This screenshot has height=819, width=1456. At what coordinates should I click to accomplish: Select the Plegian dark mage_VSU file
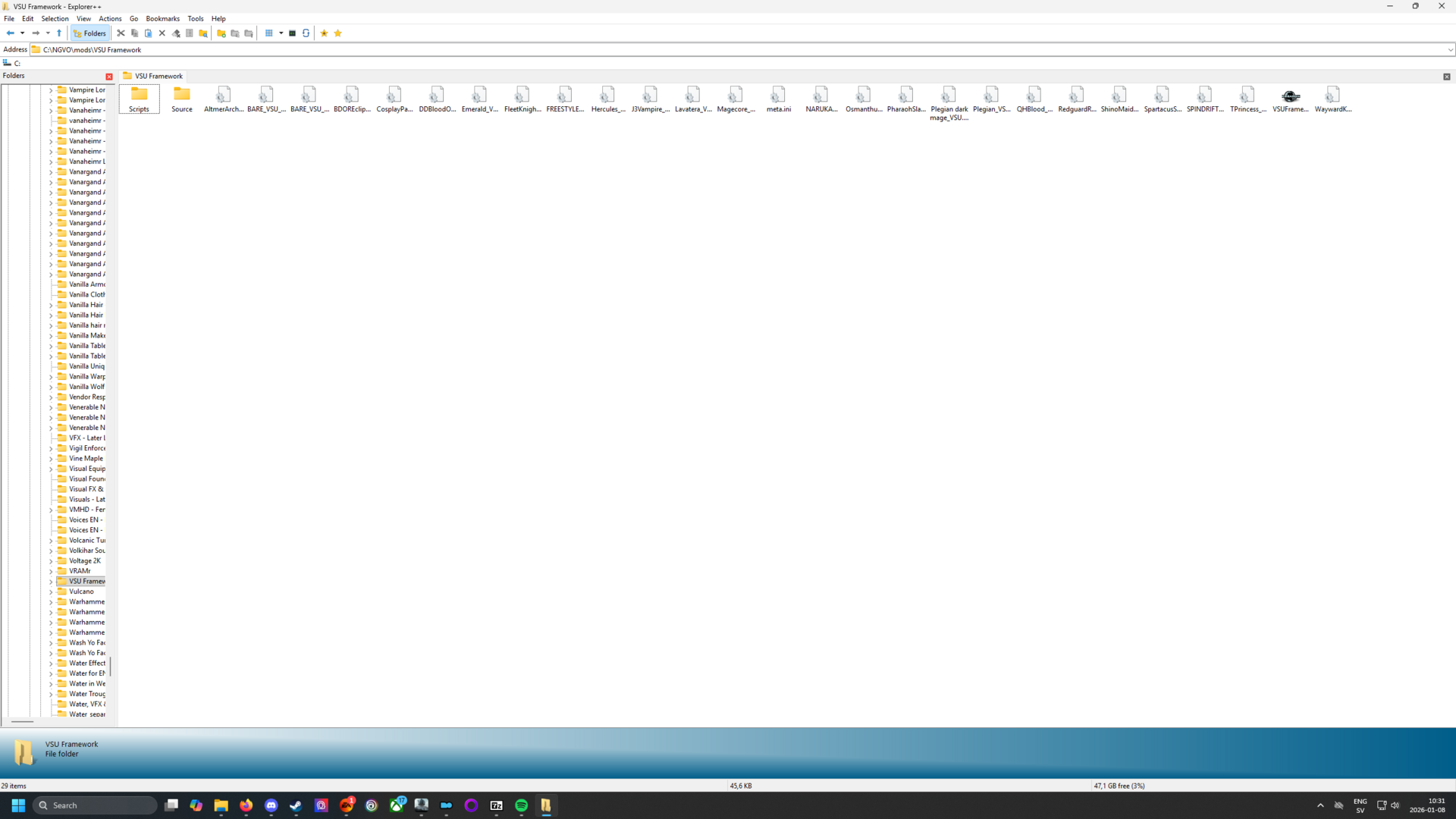coord(949,103)
